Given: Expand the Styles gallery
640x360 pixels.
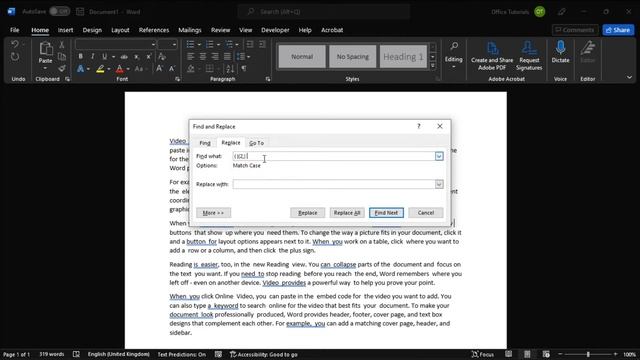Looking at the screenshot, I should click(x=433, y=66).
